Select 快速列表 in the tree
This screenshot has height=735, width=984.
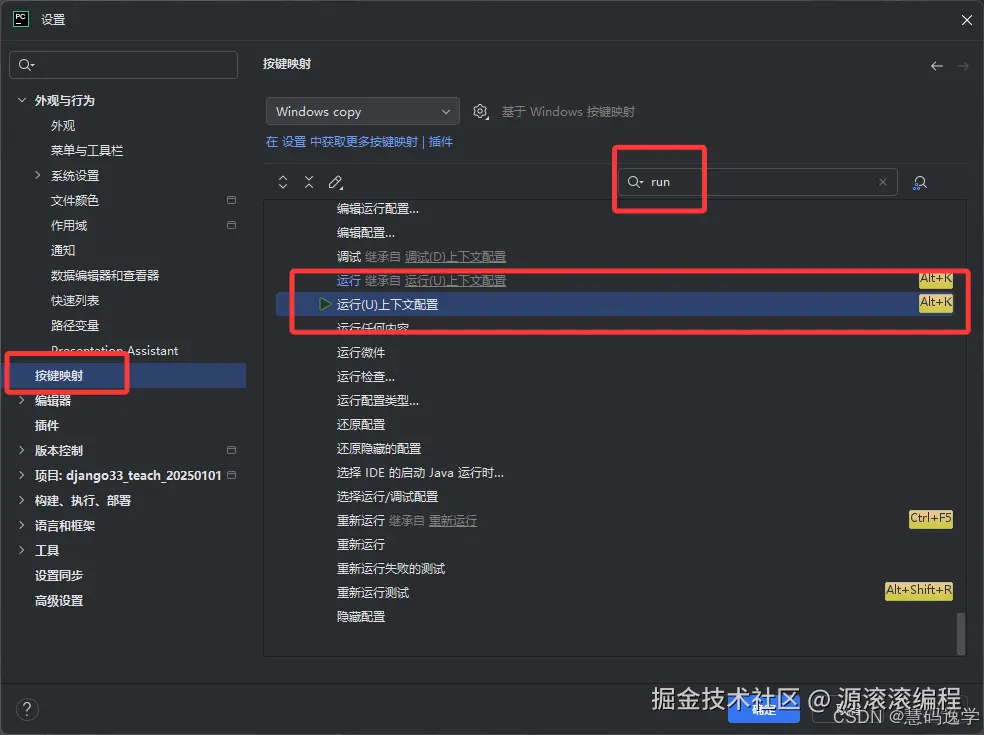tap(75, 301)
